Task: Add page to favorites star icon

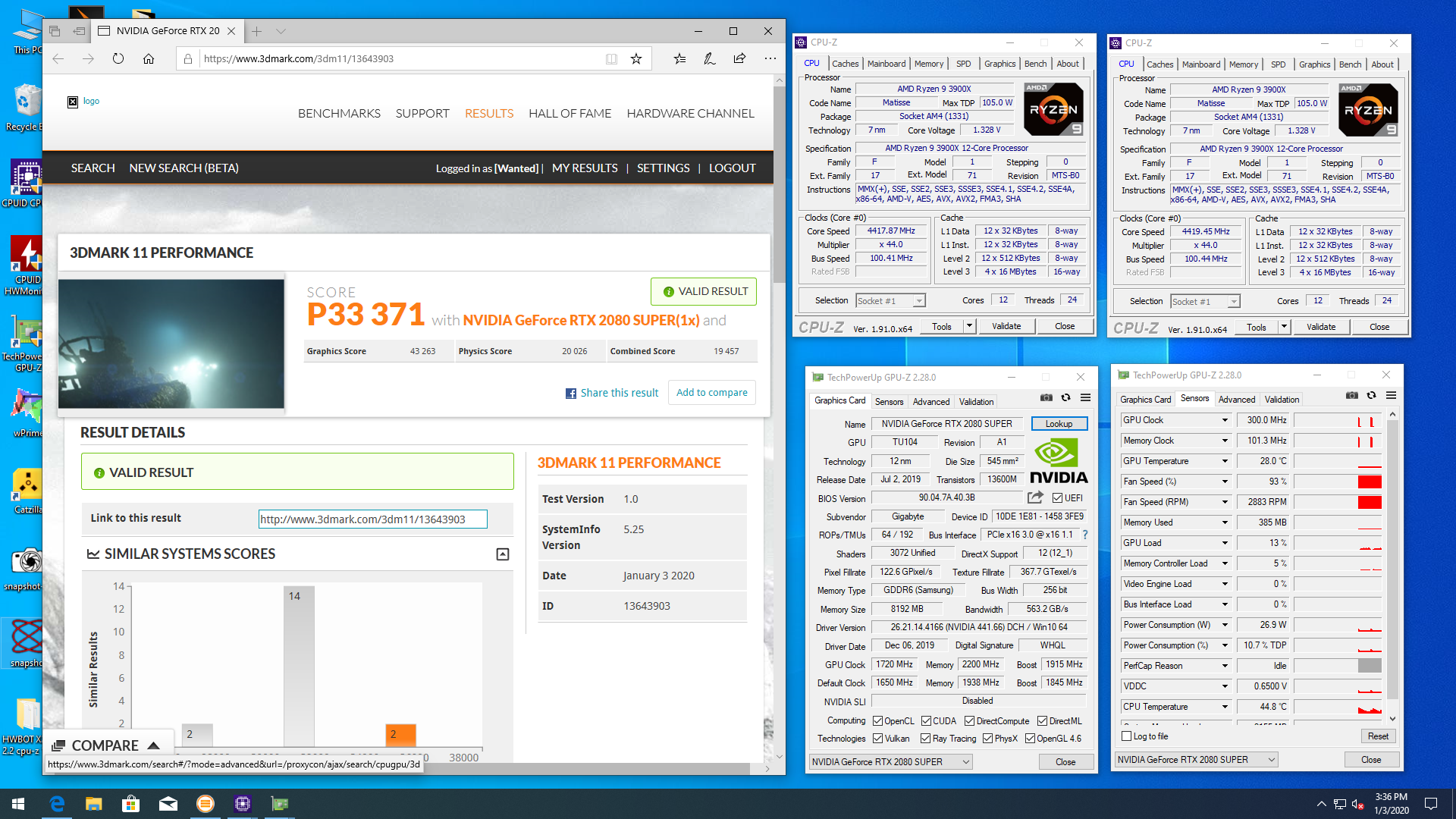Action: point(636,58)
